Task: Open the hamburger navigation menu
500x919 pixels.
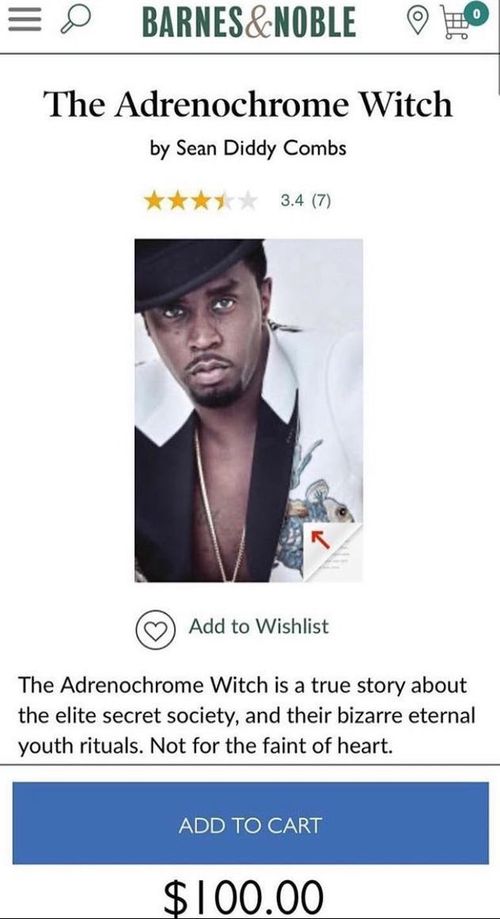Action: (23, 22)
